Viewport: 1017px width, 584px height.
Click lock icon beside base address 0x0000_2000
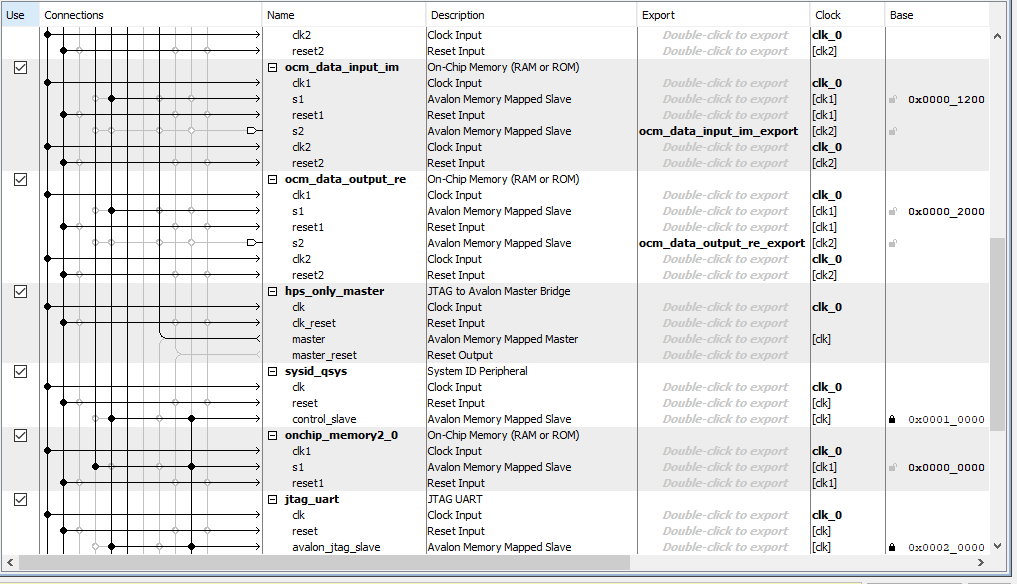(x=892, y=212)
